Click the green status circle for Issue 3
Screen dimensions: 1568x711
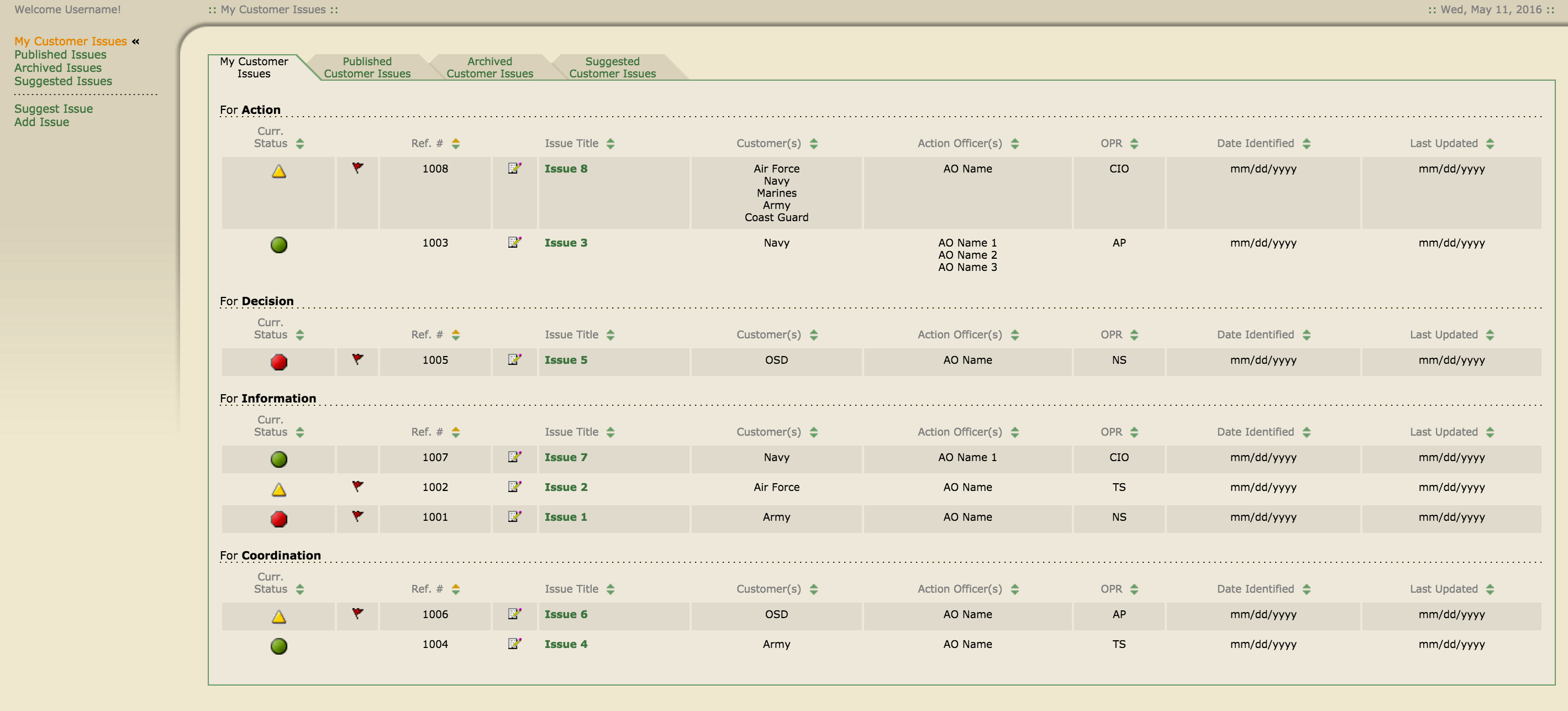tap(279, 245)
